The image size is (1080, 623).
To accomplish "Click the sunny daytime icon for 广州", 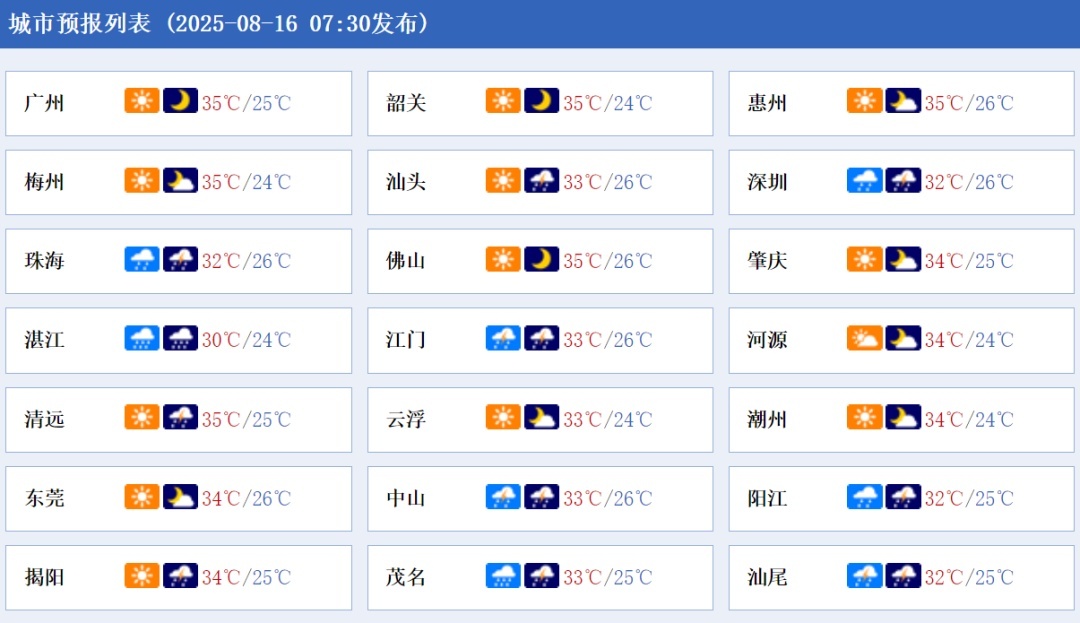I will [x=142, y=101].
